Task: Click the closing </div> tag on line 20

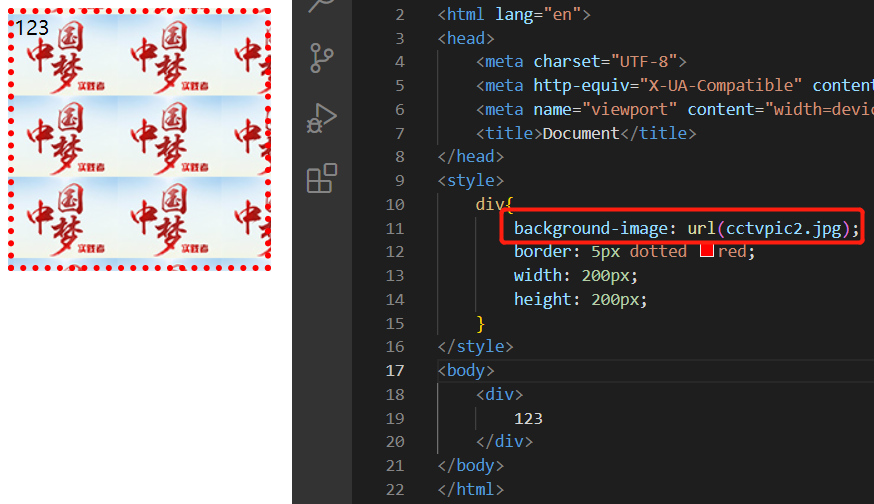Action: tap(504, 442)
